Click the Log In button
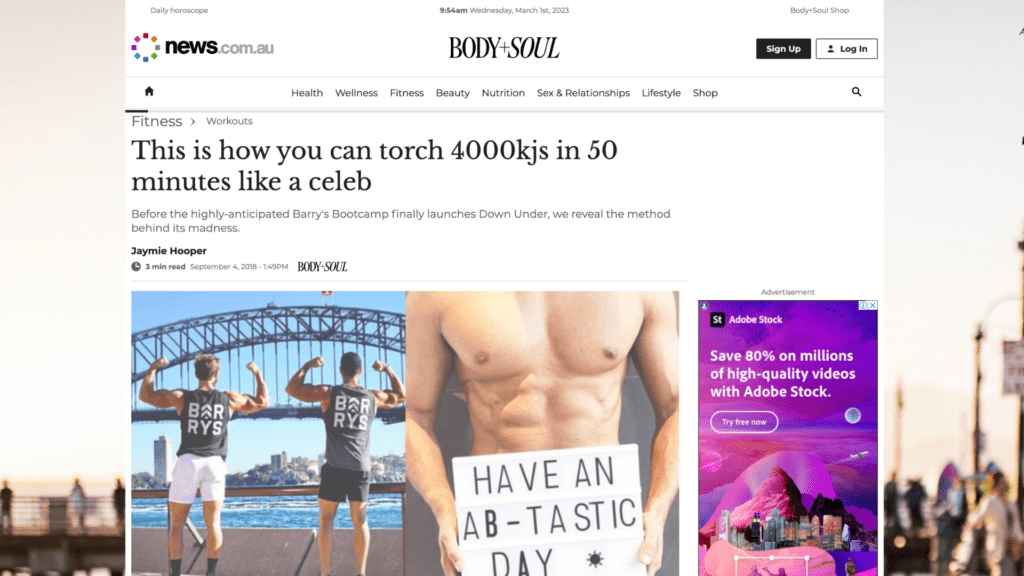This screenshot has height=576, width=1024. tap(846, 48)
